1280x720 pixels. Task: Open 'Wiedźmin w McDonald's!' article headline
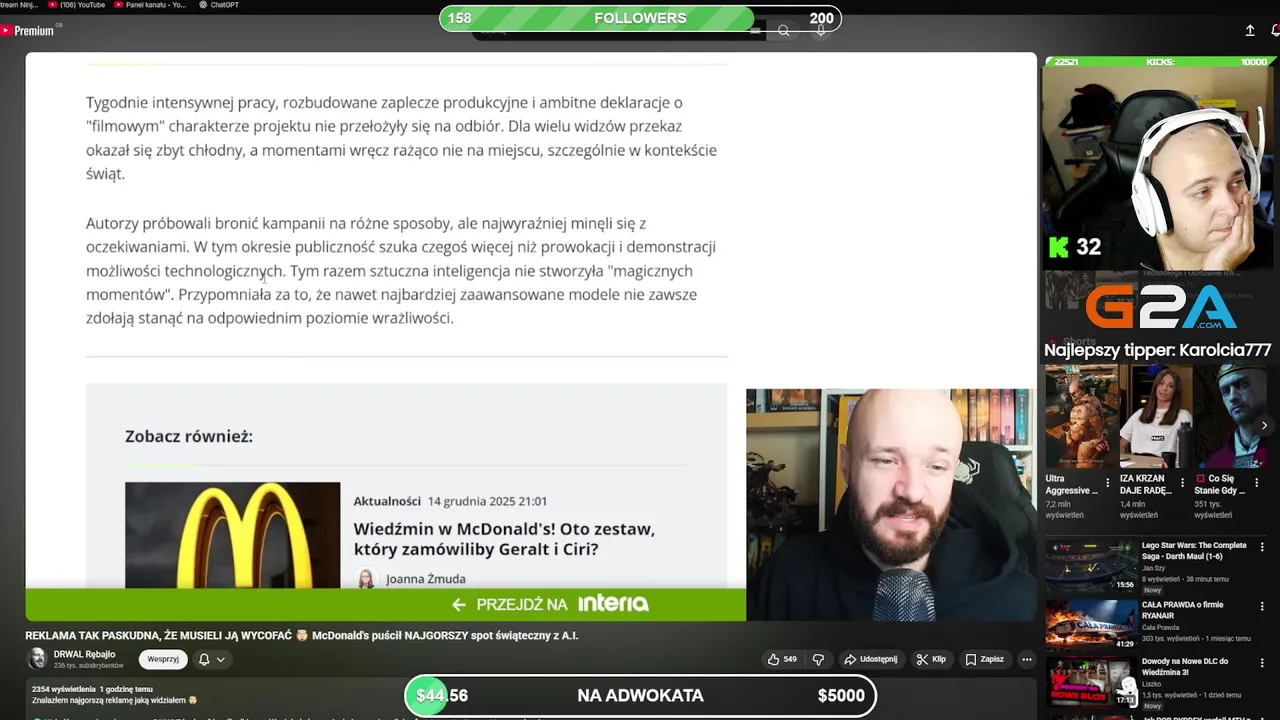pos(504,539)
